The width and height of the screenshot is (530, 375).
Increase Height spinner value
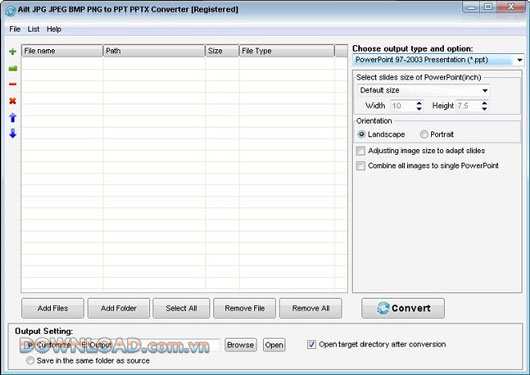[x=484, y=103]
